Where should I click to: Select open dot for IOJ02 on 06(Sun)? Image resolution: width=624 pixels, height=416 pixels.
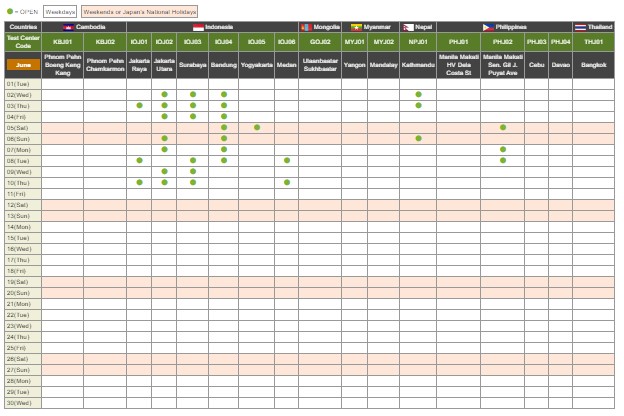pos(164,139)
